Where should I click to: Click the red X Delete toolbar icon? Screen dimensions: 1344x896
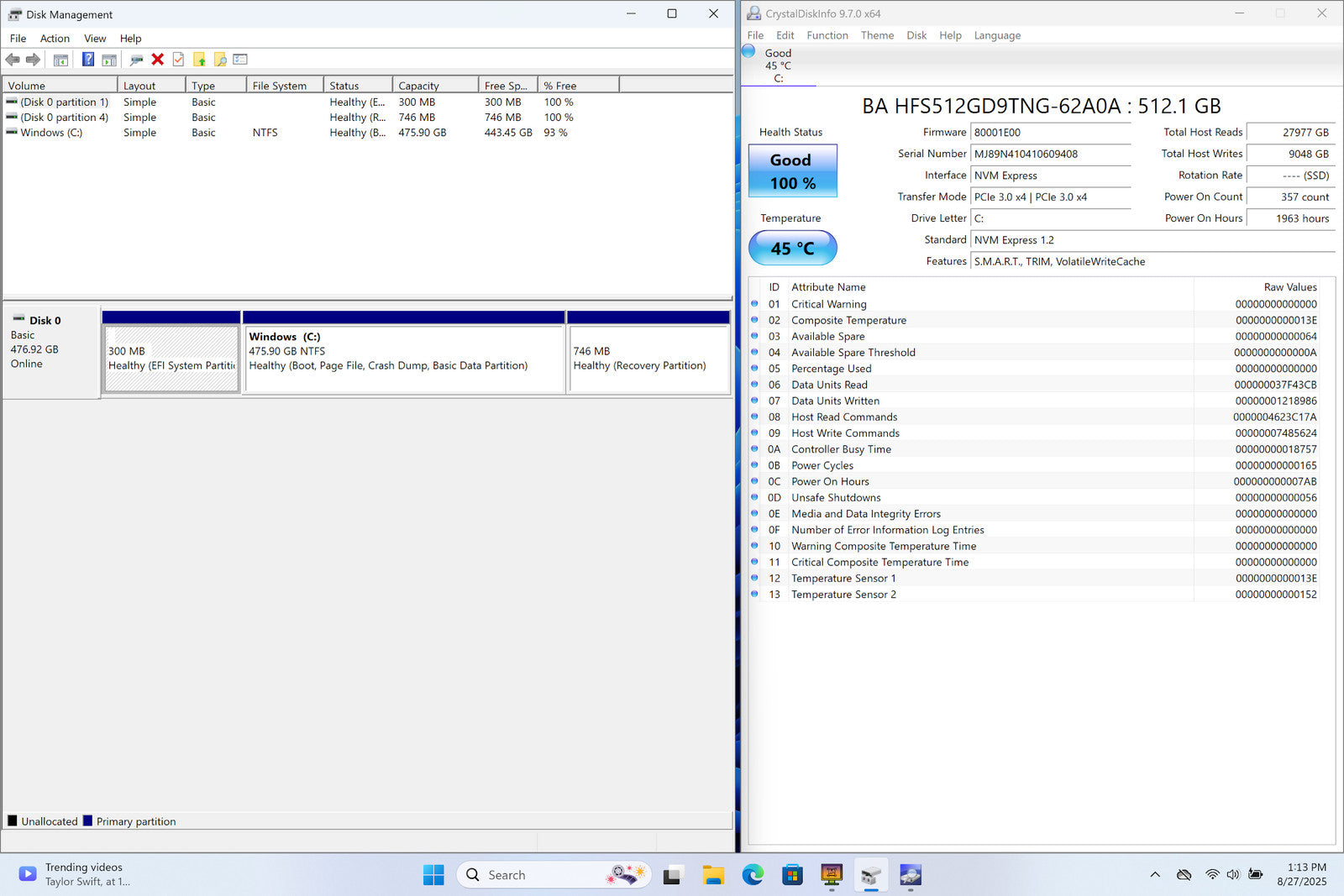coord(157,60)
